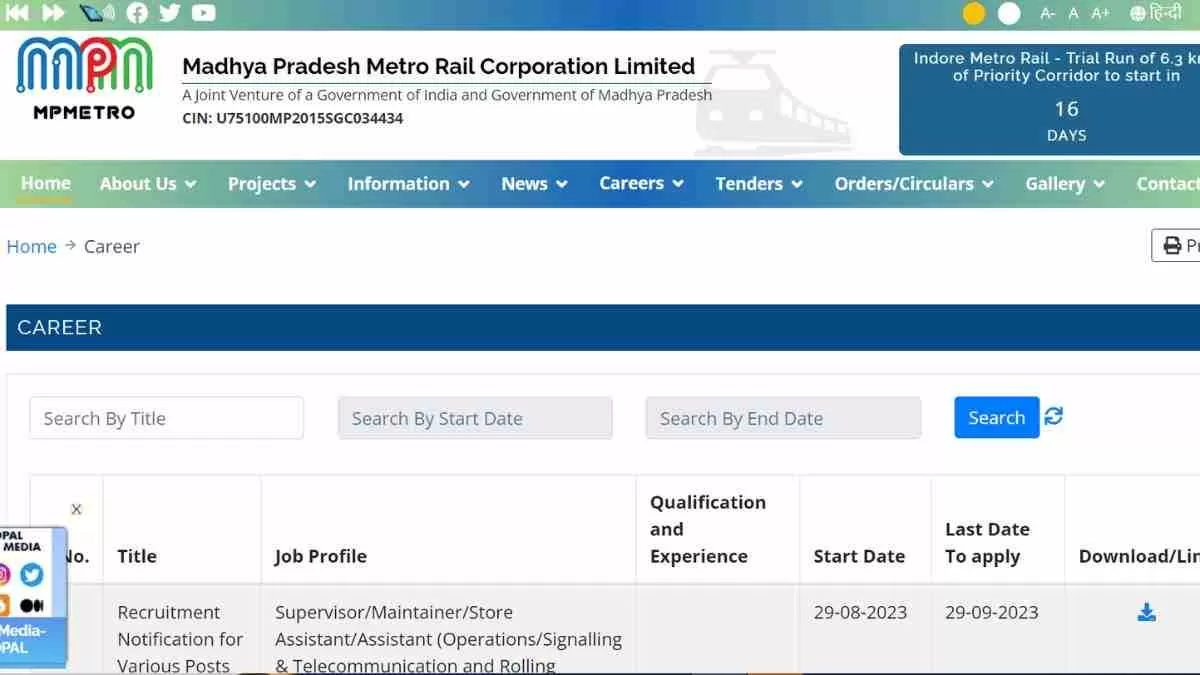Viewport: 1200px width, 675px height.
Task: Click the Career breadcrumb text
Action: pos(112,247)
